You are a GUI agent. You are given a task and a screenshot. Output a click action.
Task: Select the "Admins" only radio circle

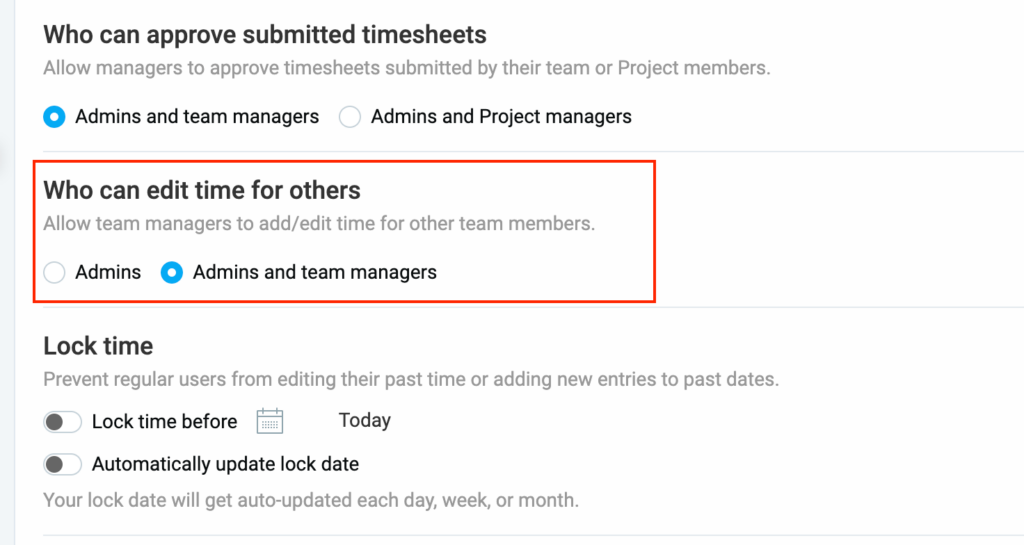click(54, 272)
